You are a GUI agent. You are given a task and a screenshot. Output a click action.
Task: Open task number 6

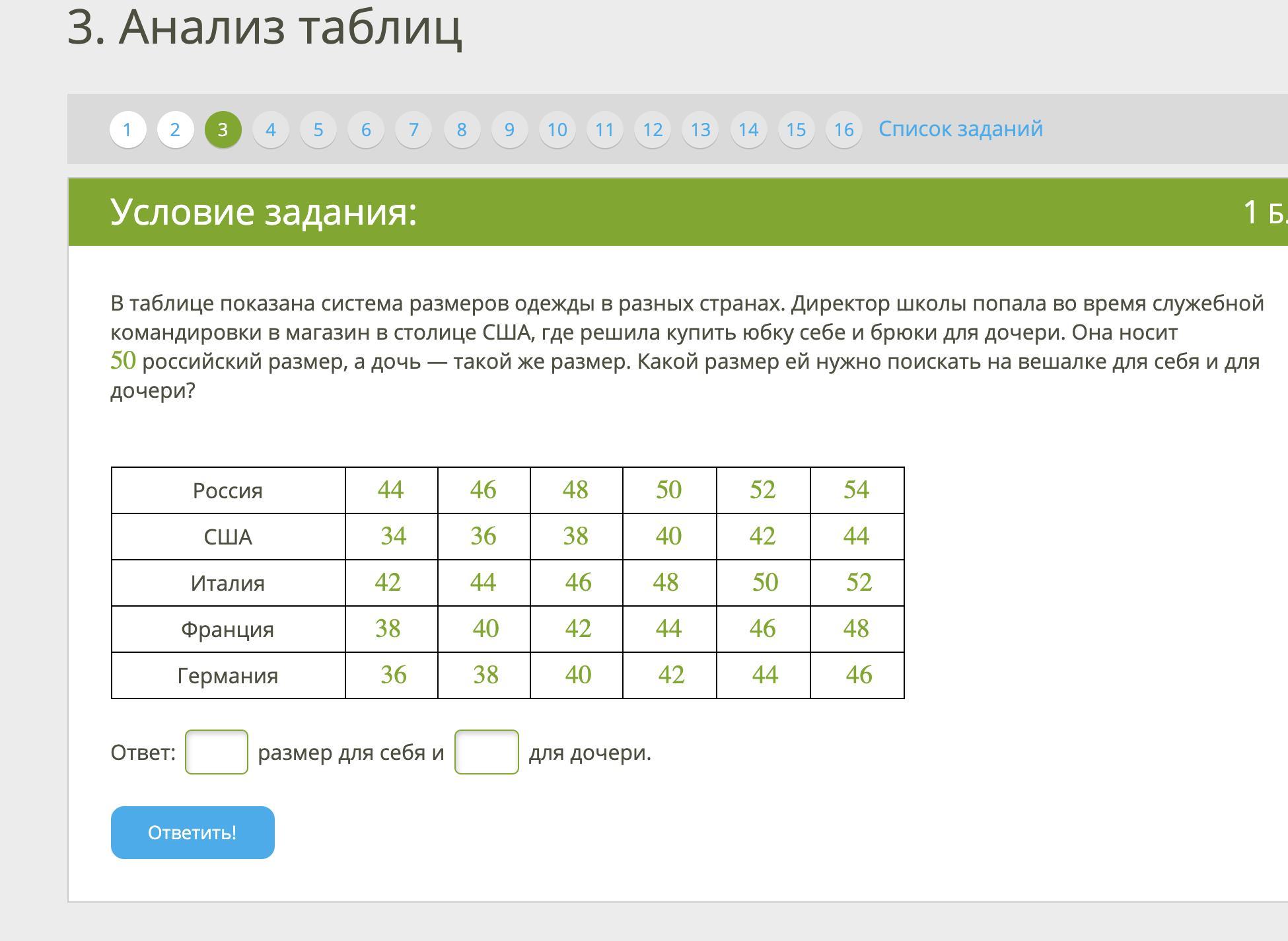pos(366,130)
